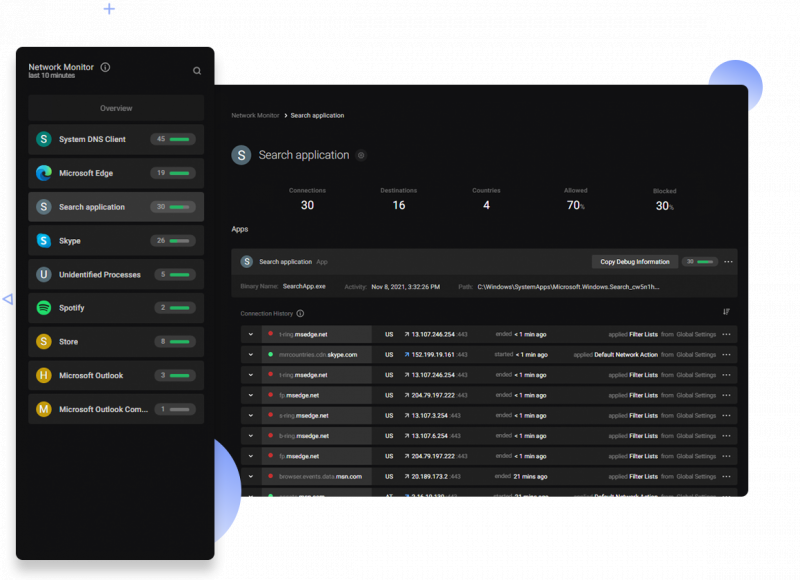Select Microsoft Outlook in the sidebar
The image size is (800, 580).
click(116, 375)
